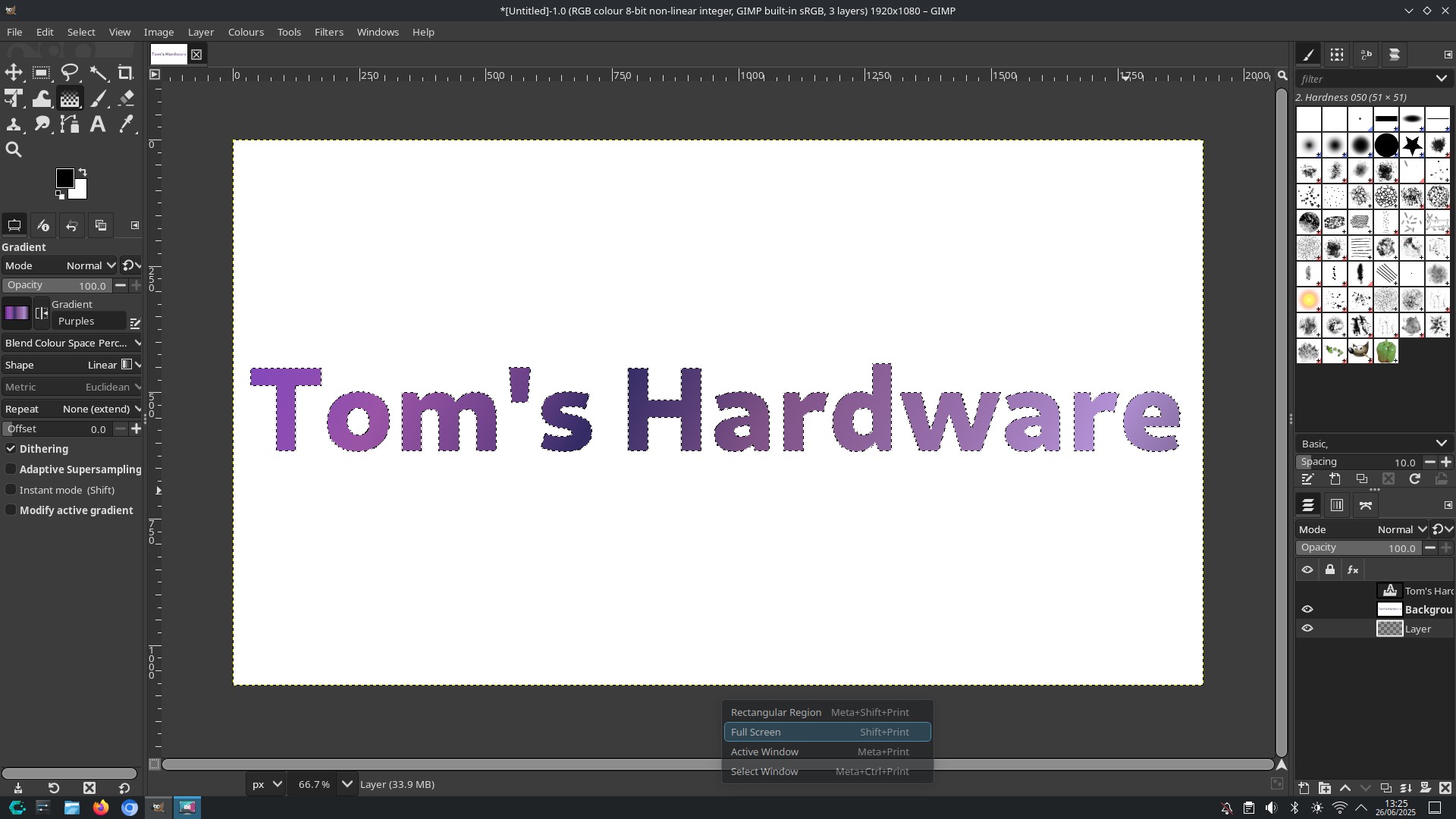The width and height of the screenshot is (1456, 819).
Task: Enable Instant mode checkbox
Action: pyautogui.click(x=11, y=490)
